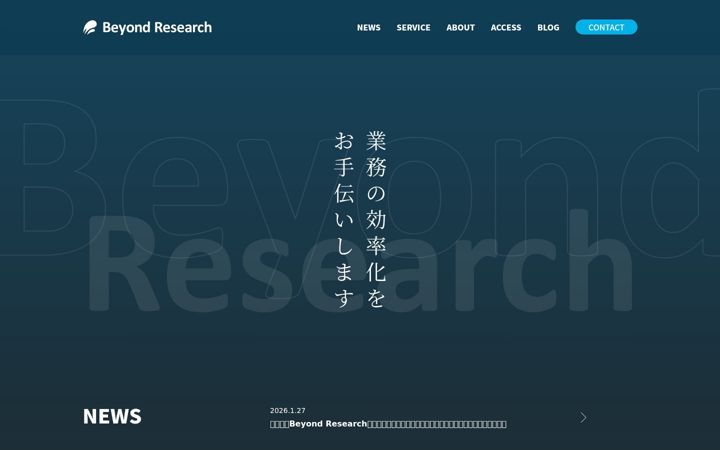Click the news item arrow chevron
Image resolution: width=720 pixels, height=450 pixels.
pos(583,417)
